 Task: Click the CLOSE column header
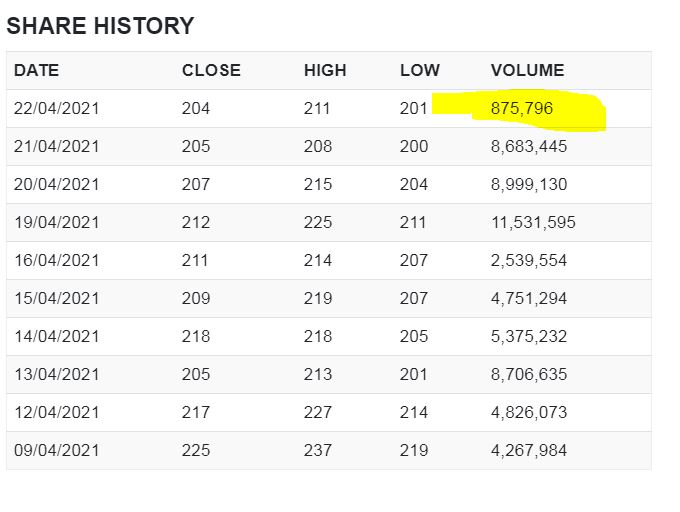[x=211, y=70]
